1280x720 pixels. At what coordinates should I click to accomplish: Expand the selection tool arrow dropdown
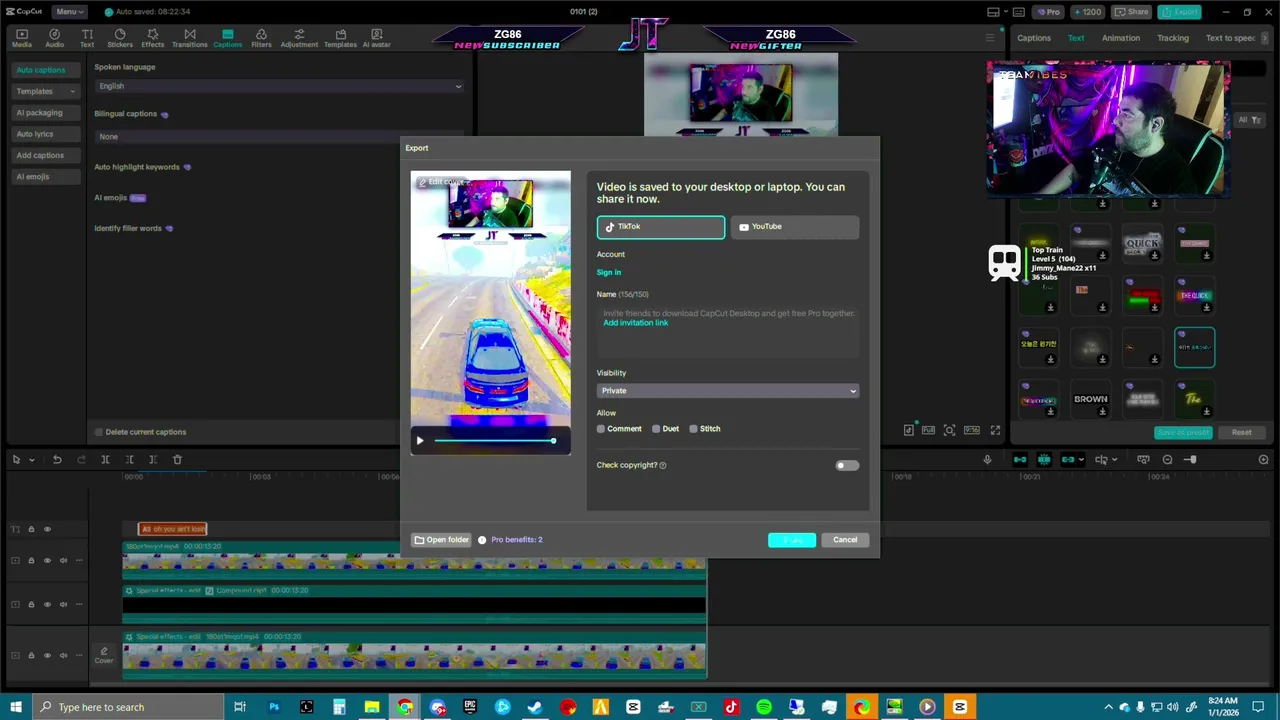[32, 460]
